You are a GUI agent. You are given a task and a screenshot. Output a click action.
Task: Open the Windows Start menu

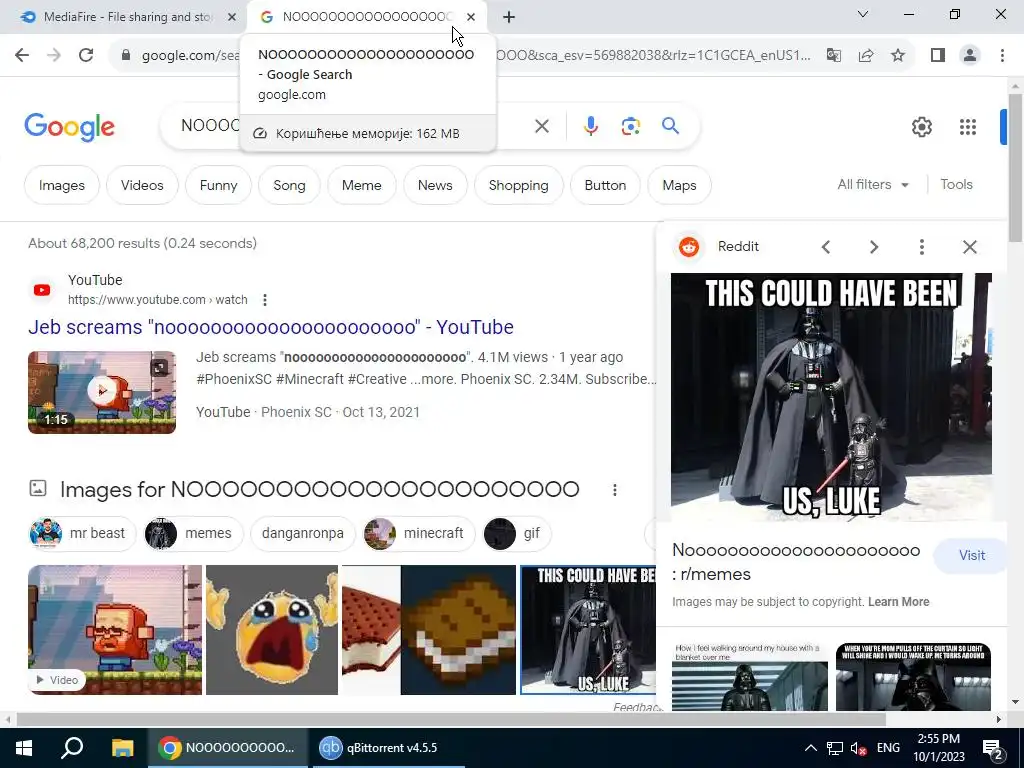24,748
